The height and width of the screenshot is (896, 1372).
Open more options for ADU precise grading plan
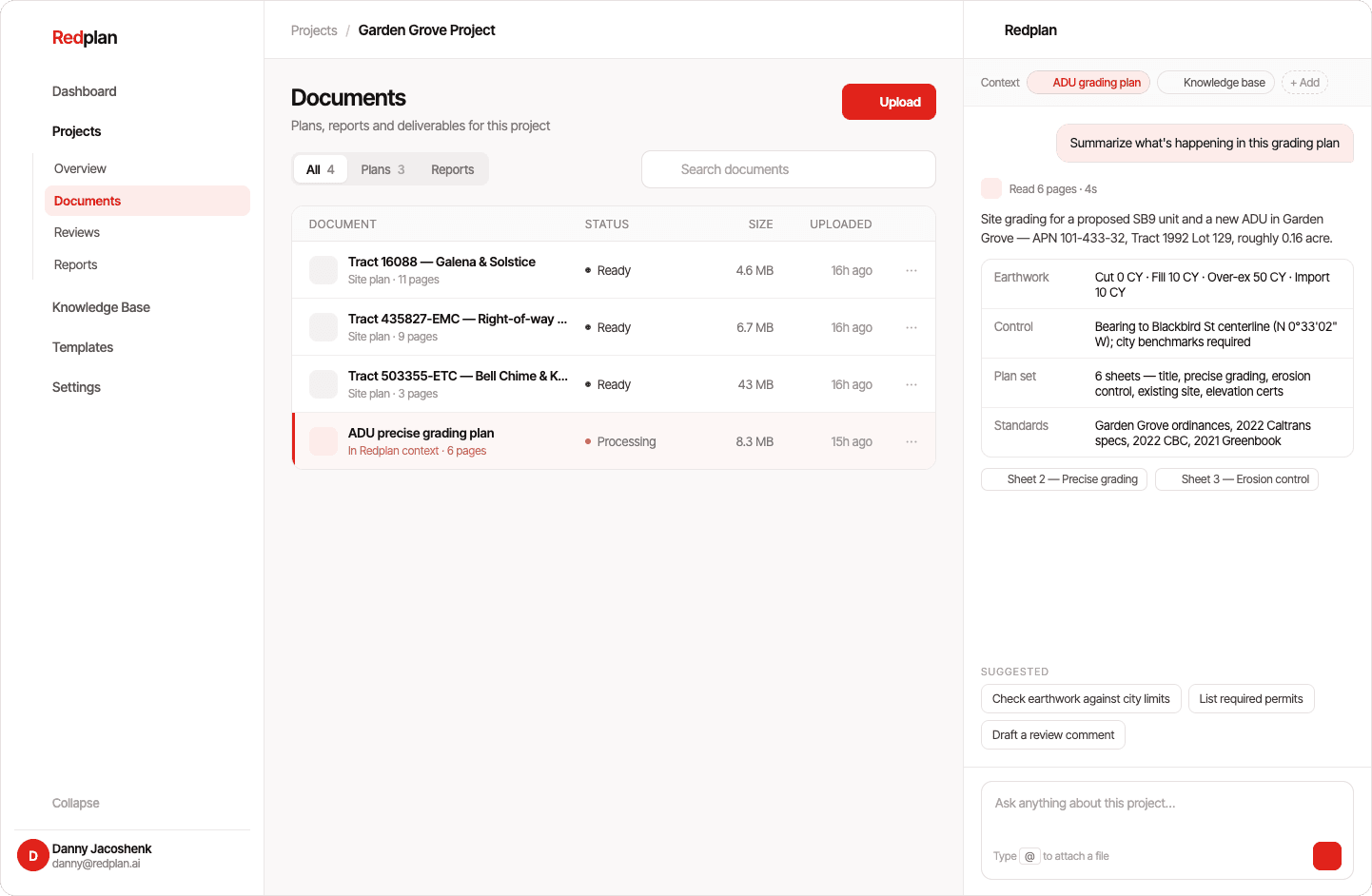911,441
